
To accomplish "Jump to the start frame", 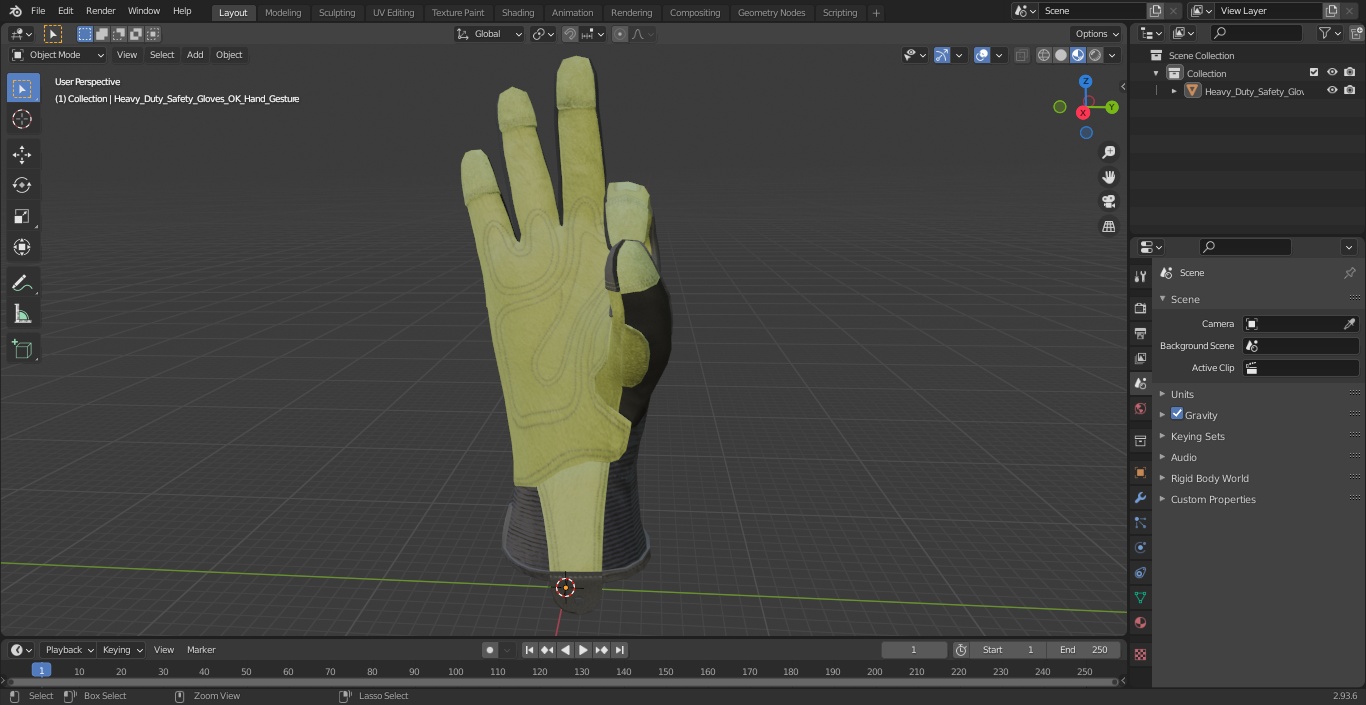I will coord(530,650).
